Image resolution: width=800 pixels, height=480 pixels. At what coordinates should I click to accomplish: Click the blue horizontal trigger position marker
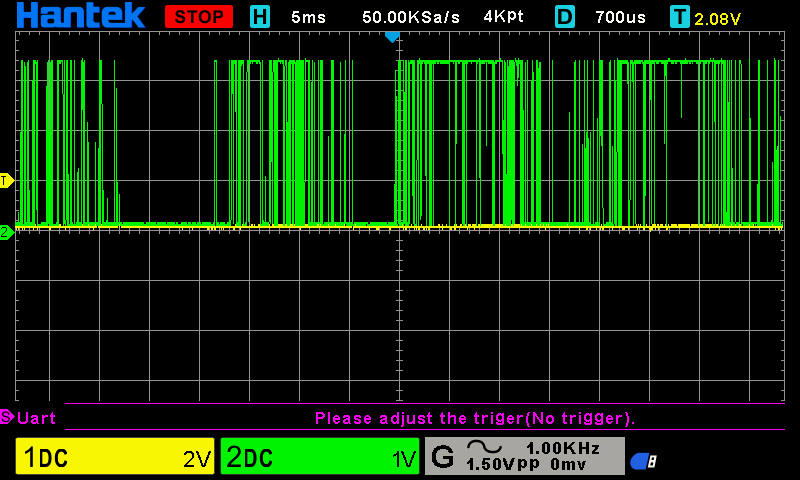[x=392, y=37]
